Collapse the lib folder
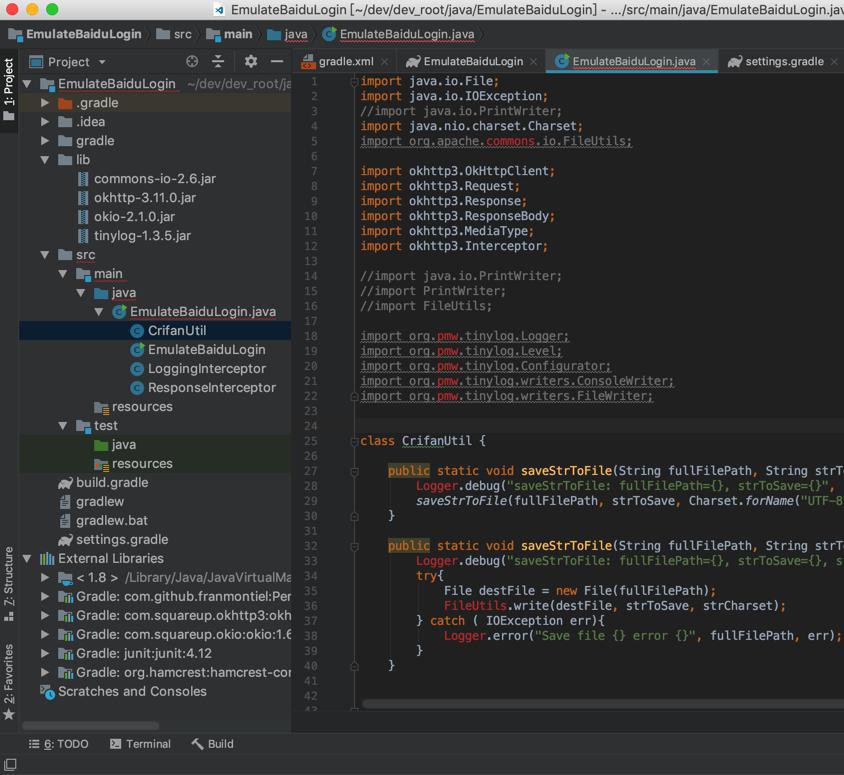 point(45,160)
